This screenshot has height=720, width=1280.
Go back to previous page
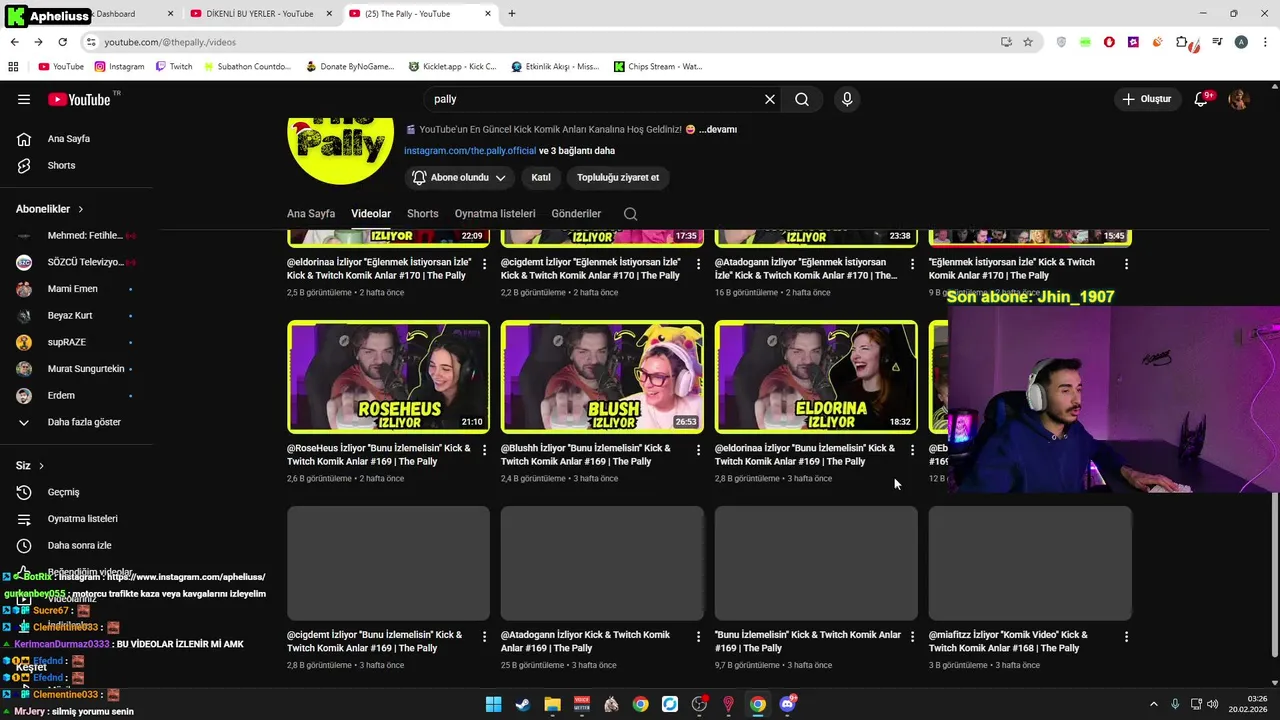tap(14, 42)
